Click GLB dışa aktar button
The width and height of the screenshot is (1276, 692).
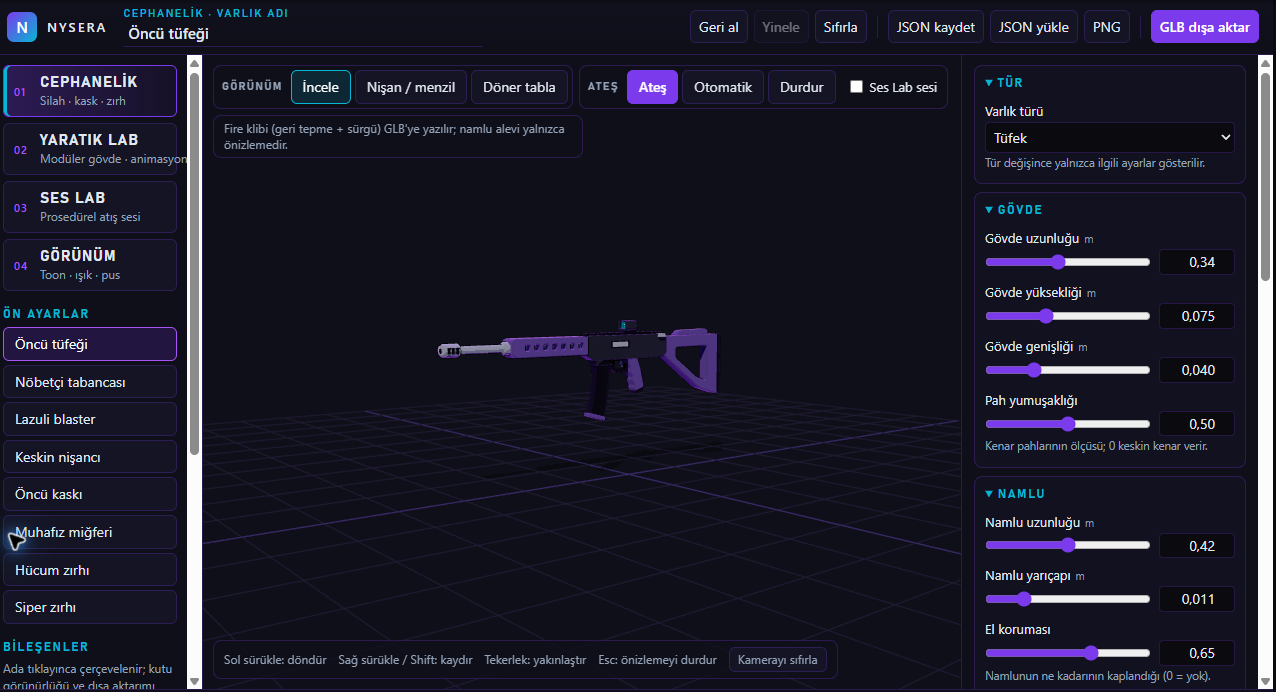(x=1205, y=27)
